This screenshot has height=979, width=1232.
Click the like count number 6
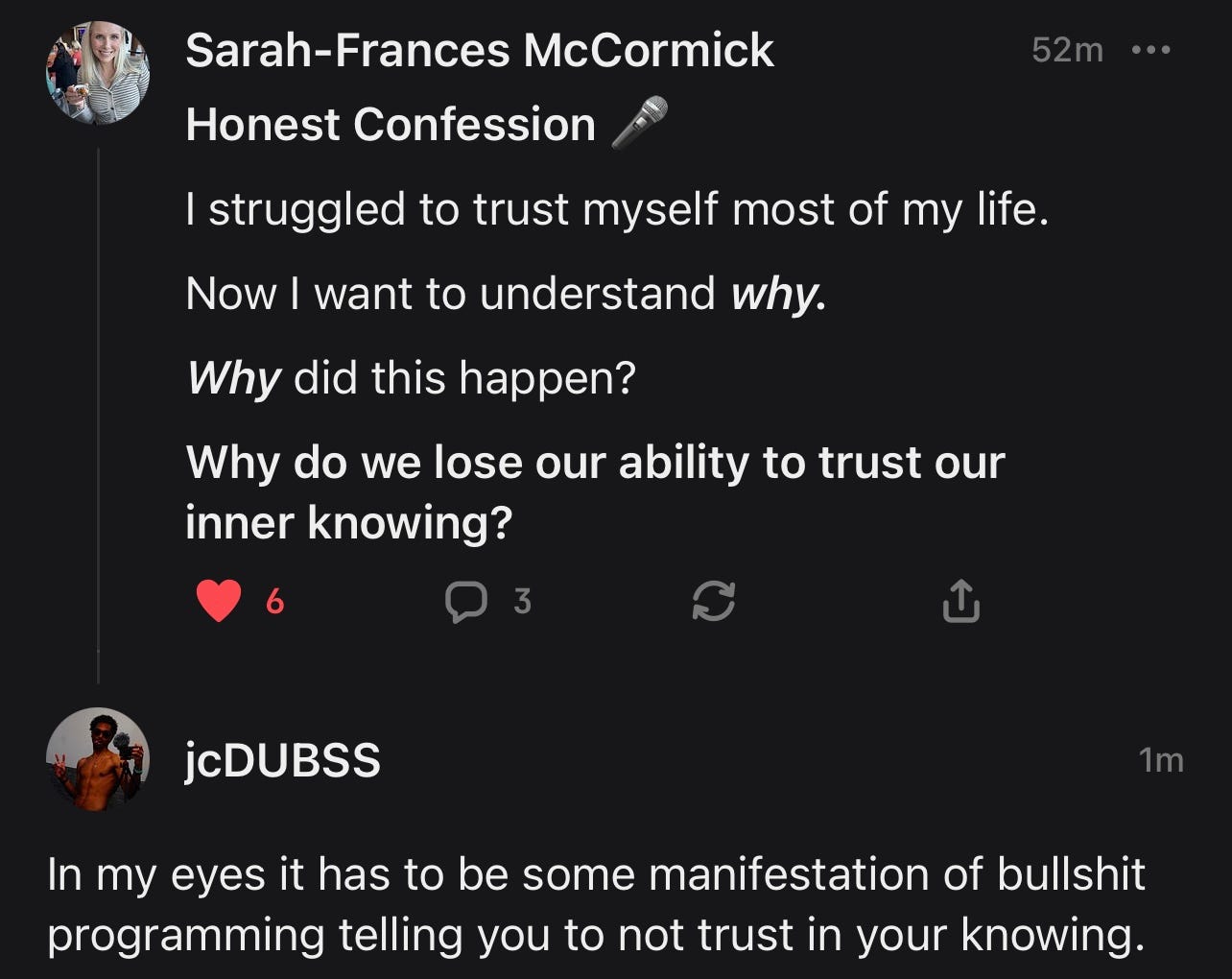click(274, 602)
